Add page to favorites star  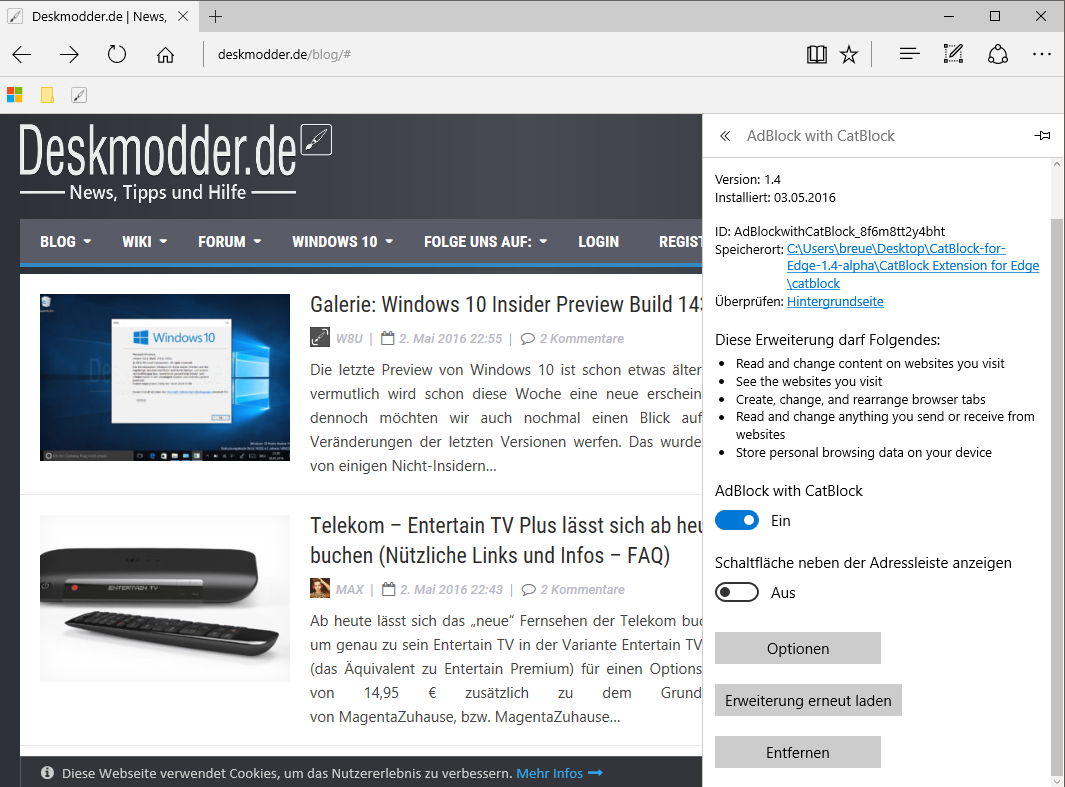(849, 54)
